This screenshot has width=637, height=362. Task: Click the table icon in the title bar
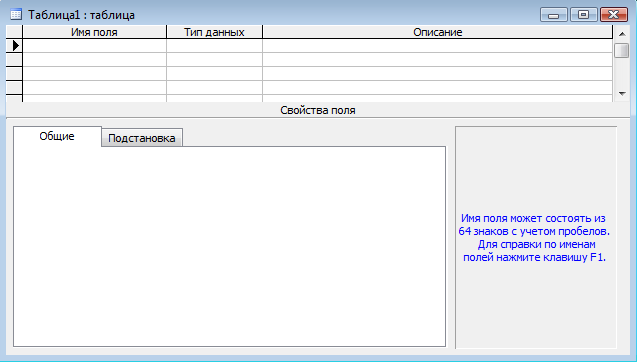(x=16, y=15)
